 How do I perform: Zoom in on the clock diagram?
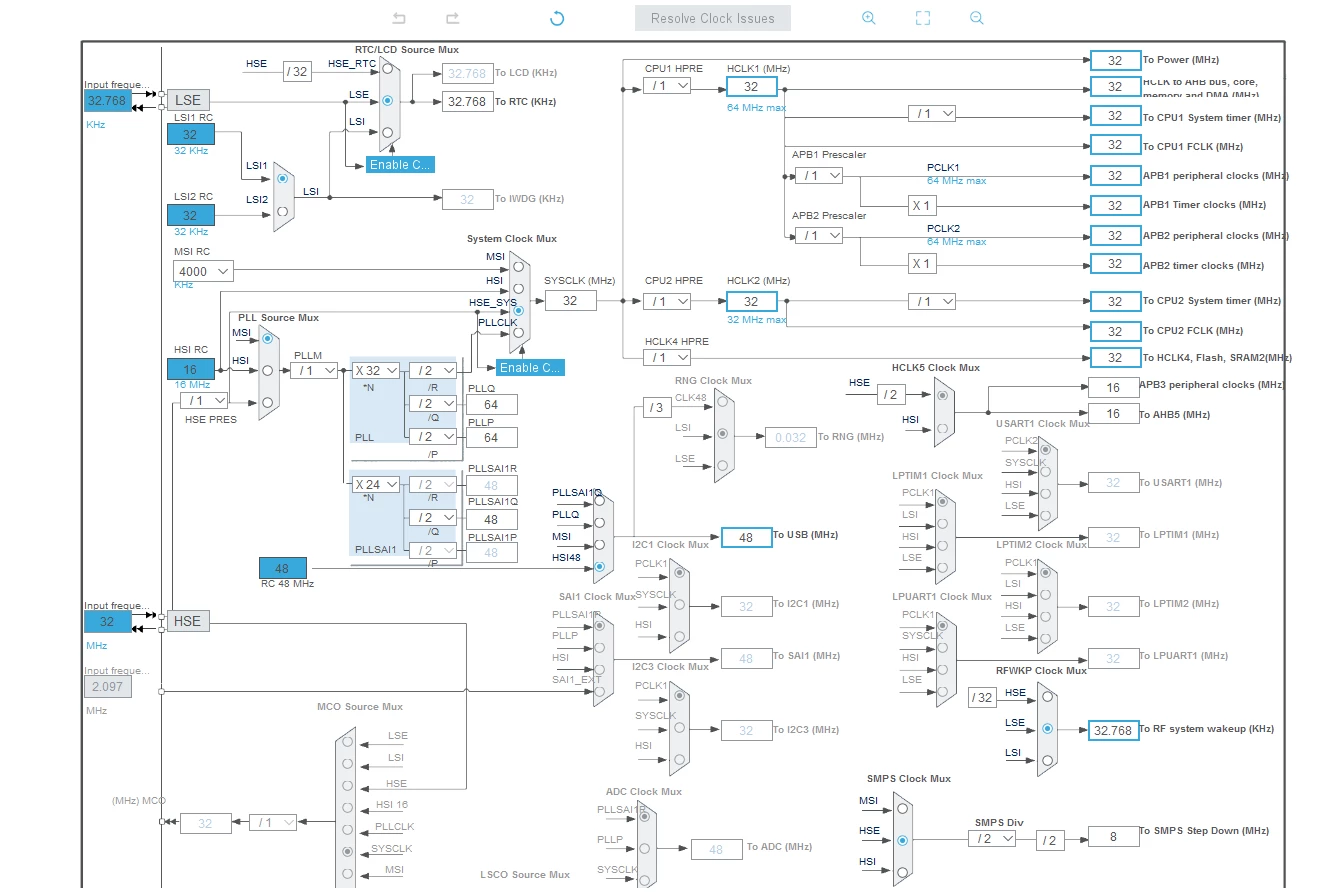pos(869,18)
